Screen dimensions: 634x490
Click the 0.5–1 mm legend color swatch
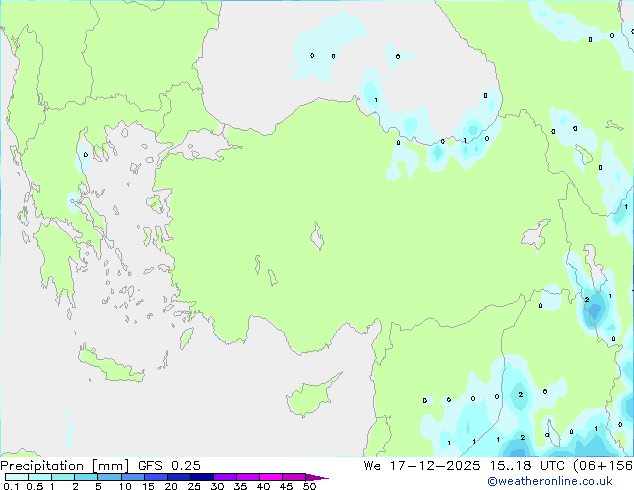(40, 477)
